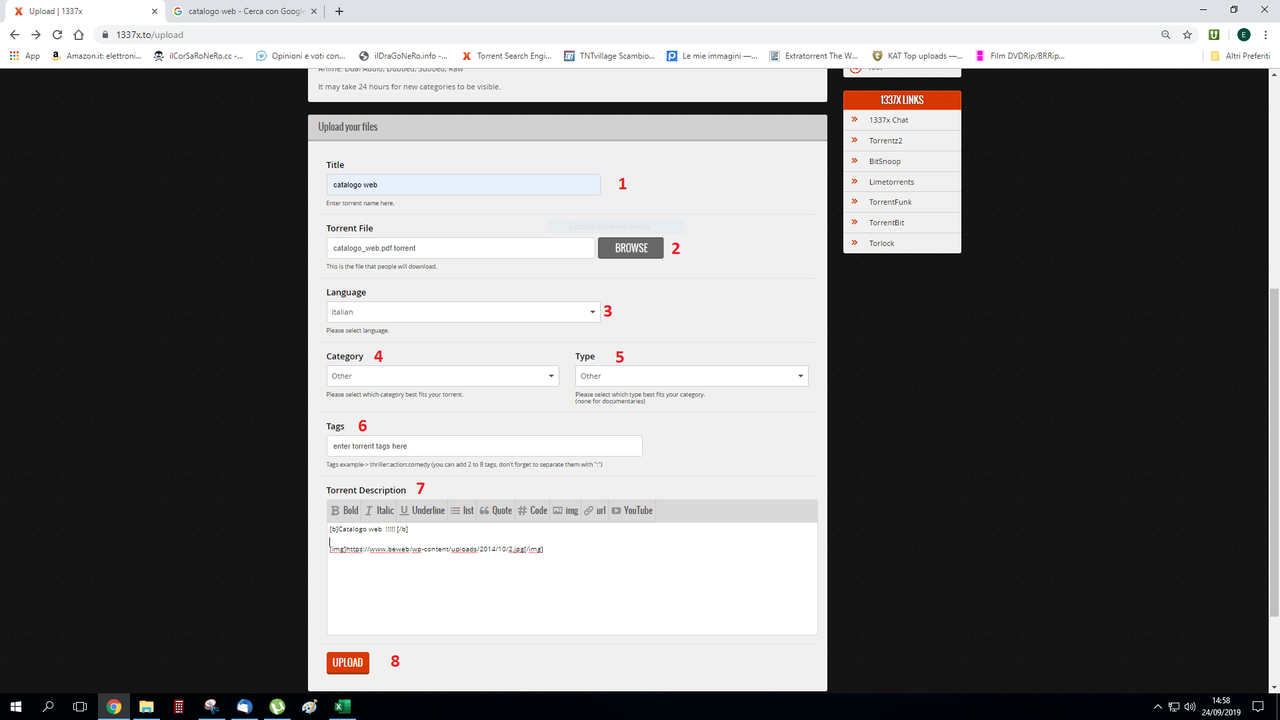1280x720 pixels.
Task: Open the Type dropdown
Action: pos(691,376)
